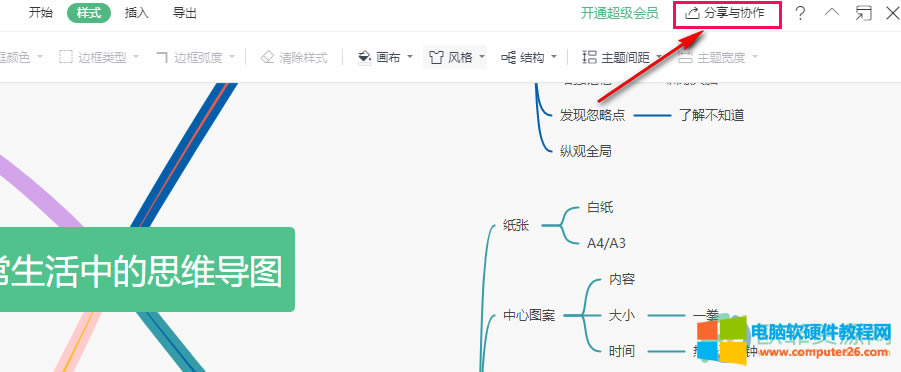Viewport: 901px width, 372px height.
Task: Expand the 边框弧度 dropdown arrow
Action: tap(232, 57)
